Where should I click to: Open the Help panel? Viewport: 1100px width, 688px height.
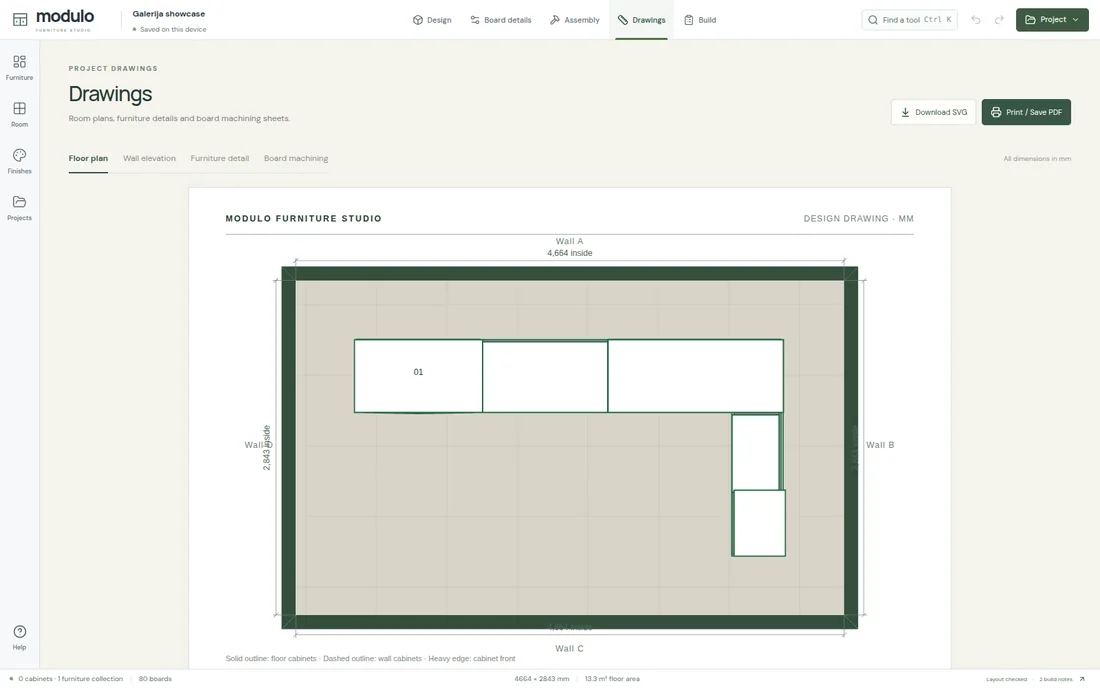[20, 638]
